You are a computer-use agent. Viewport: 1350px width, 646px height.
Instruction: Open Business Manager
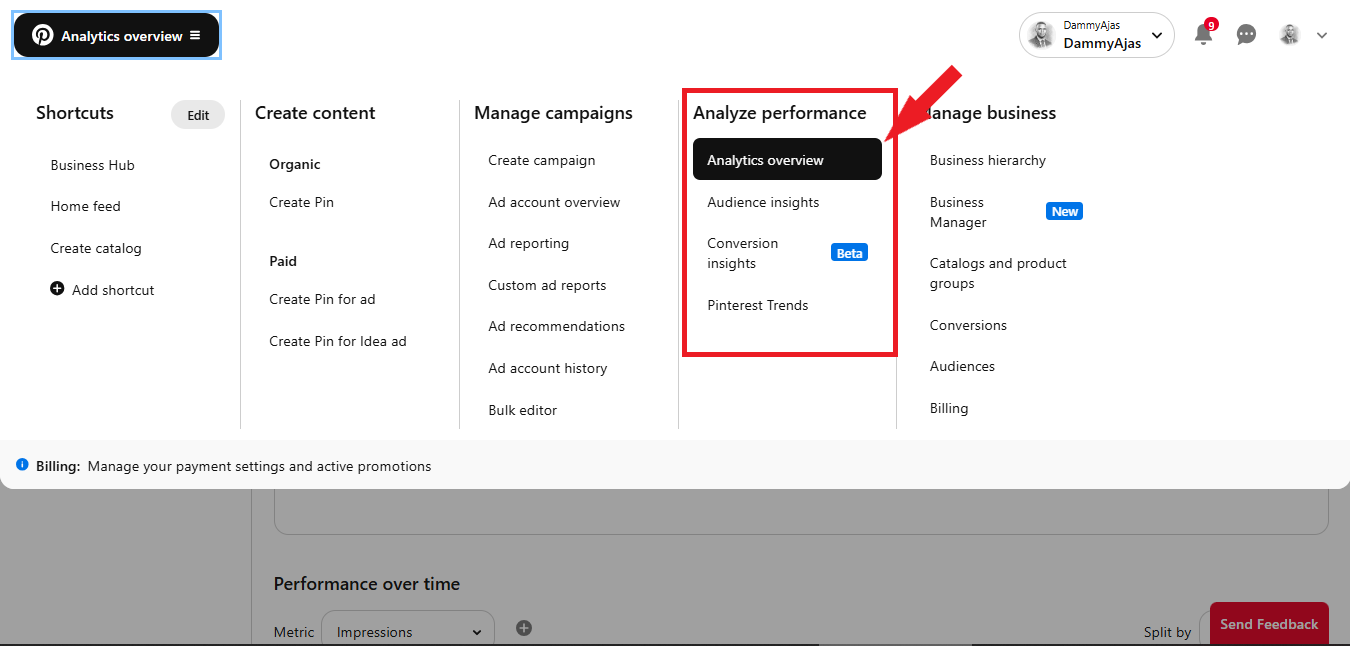pos(958,212)
